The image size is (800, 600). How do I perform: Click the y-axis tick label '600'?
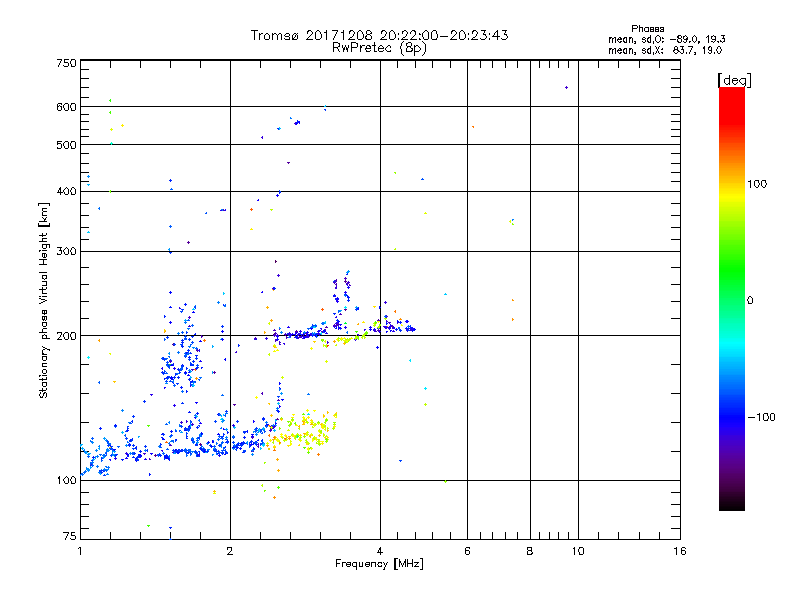(x=66, y=107)
